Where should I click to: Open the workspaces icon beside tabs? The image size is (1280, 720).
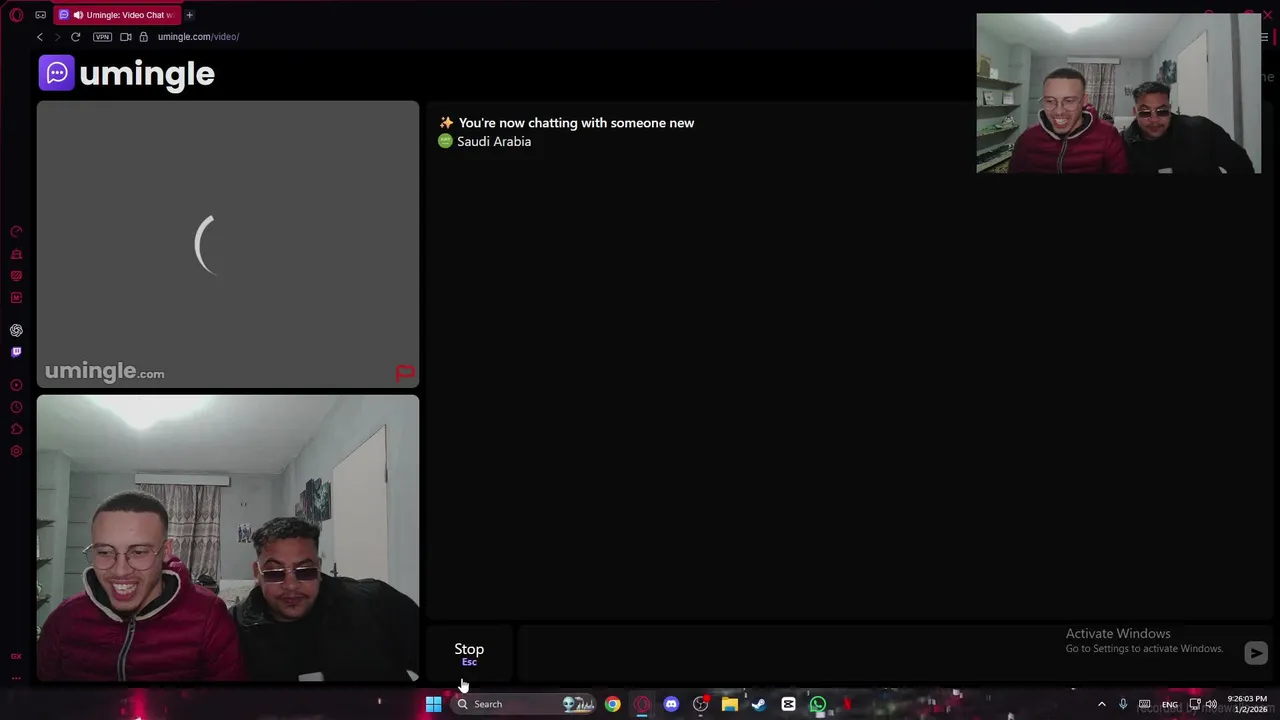point(40,15)
